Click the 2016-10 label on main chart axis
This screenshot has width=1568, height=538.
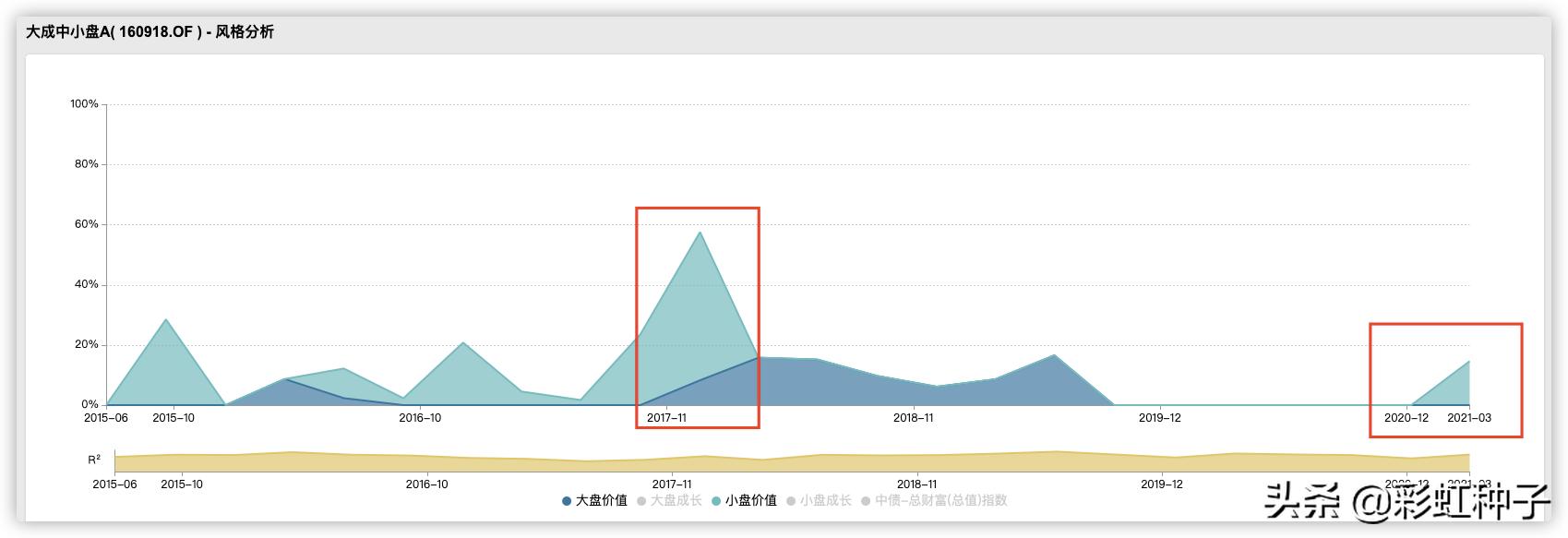[x=420, y=418]
